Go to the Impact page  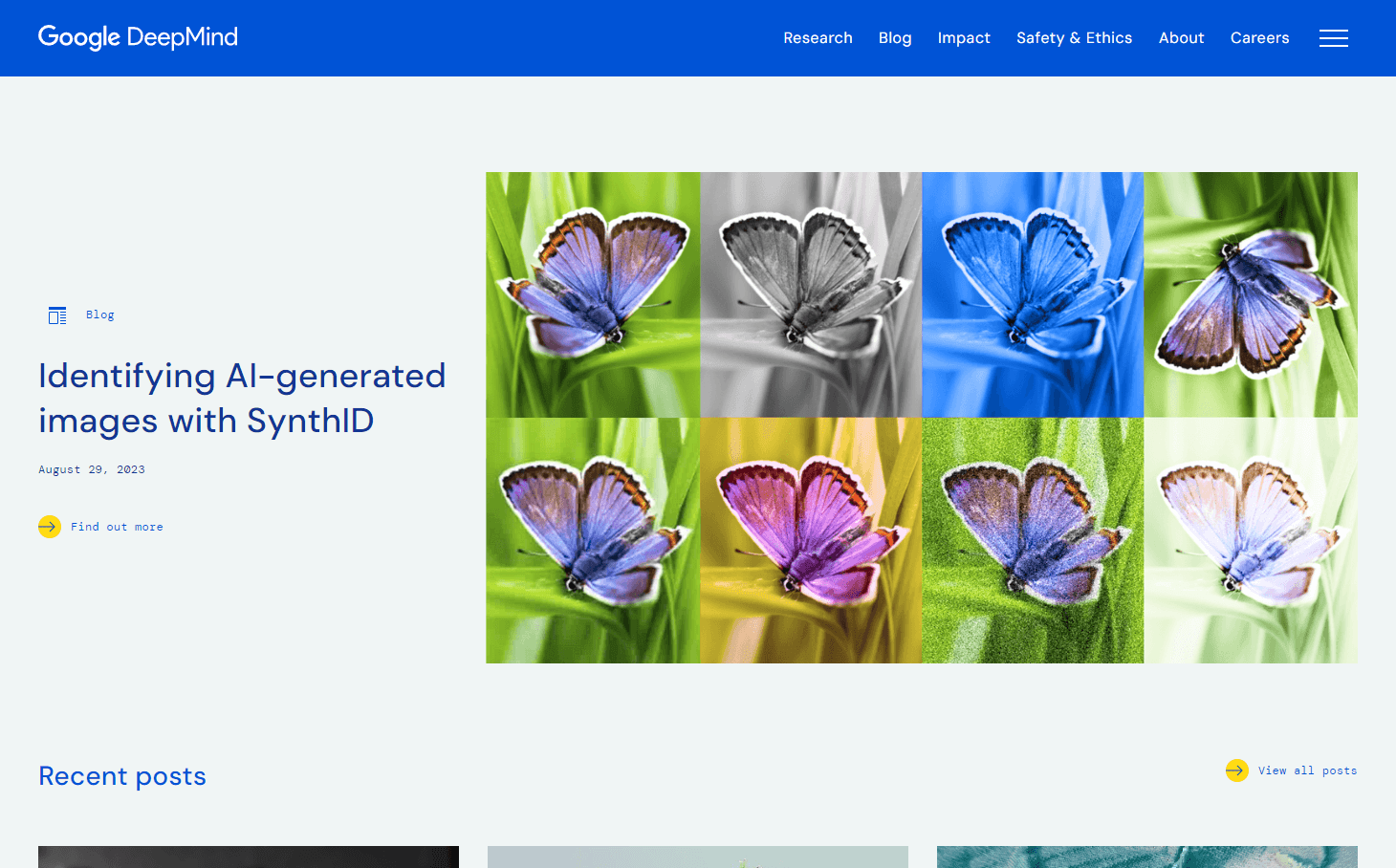pos(964,38)
